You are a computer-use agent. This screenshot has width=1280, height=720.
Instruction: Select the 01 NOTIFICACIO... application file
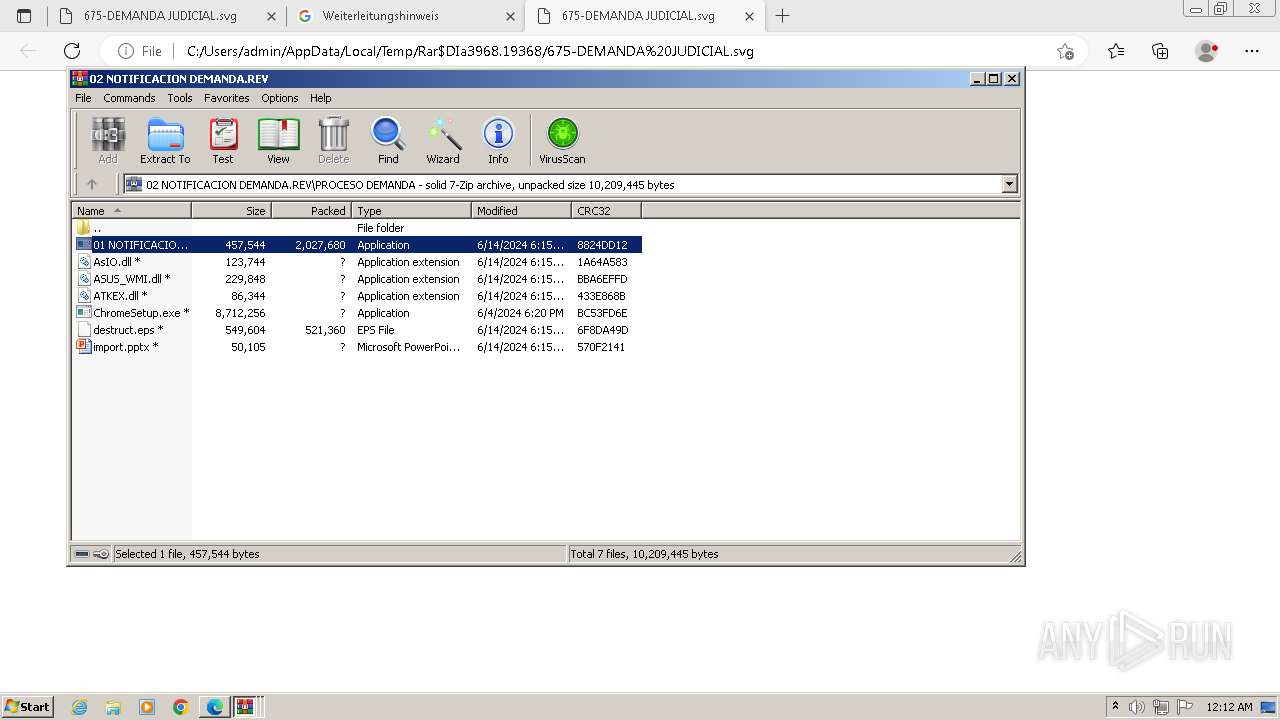(x=357, y=245)
